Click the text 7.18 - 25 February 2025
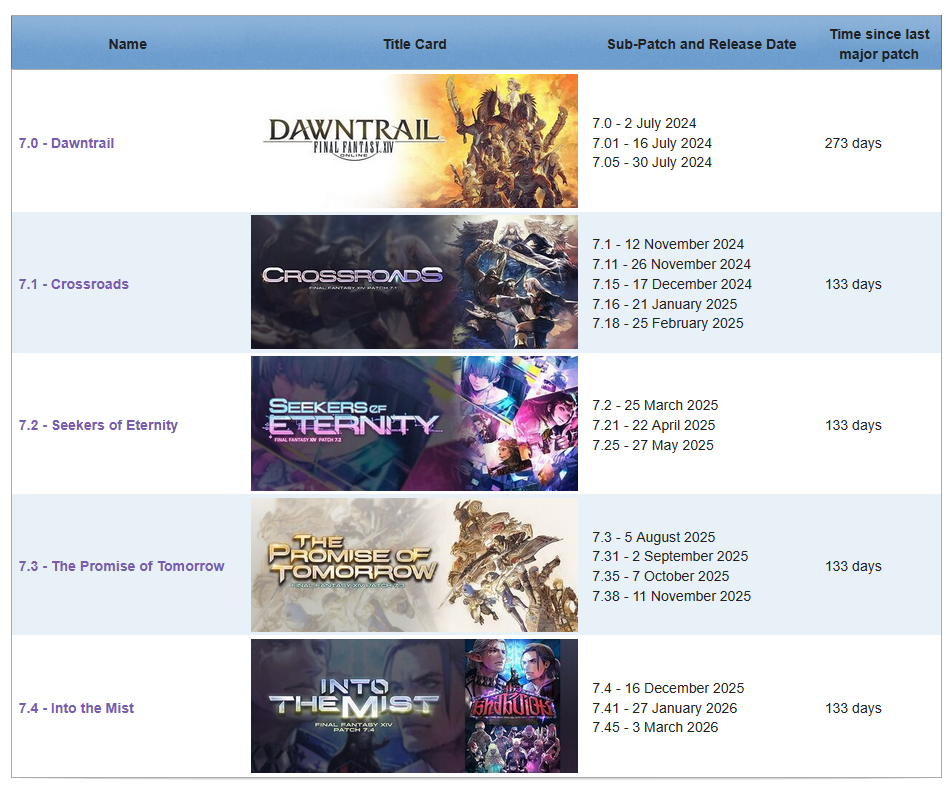This screenshot has width=946, height=787. [668, 323]
